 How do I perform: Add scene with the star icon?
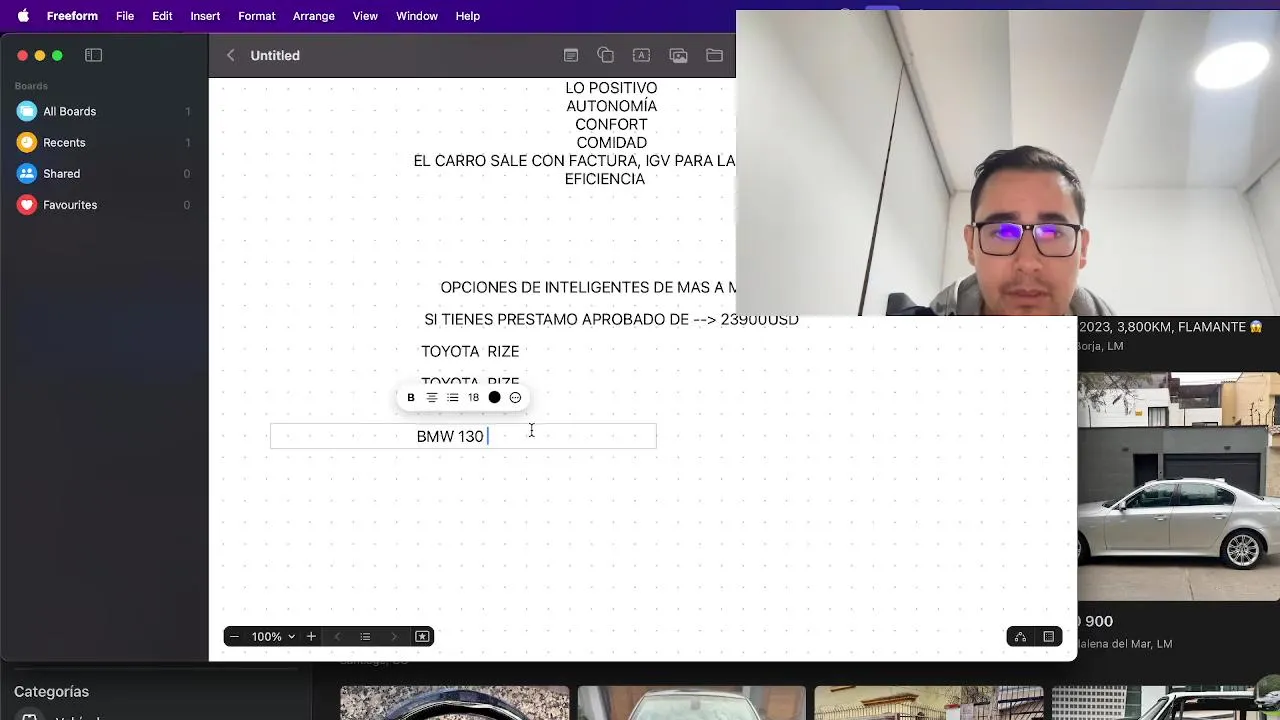point(422,637)
